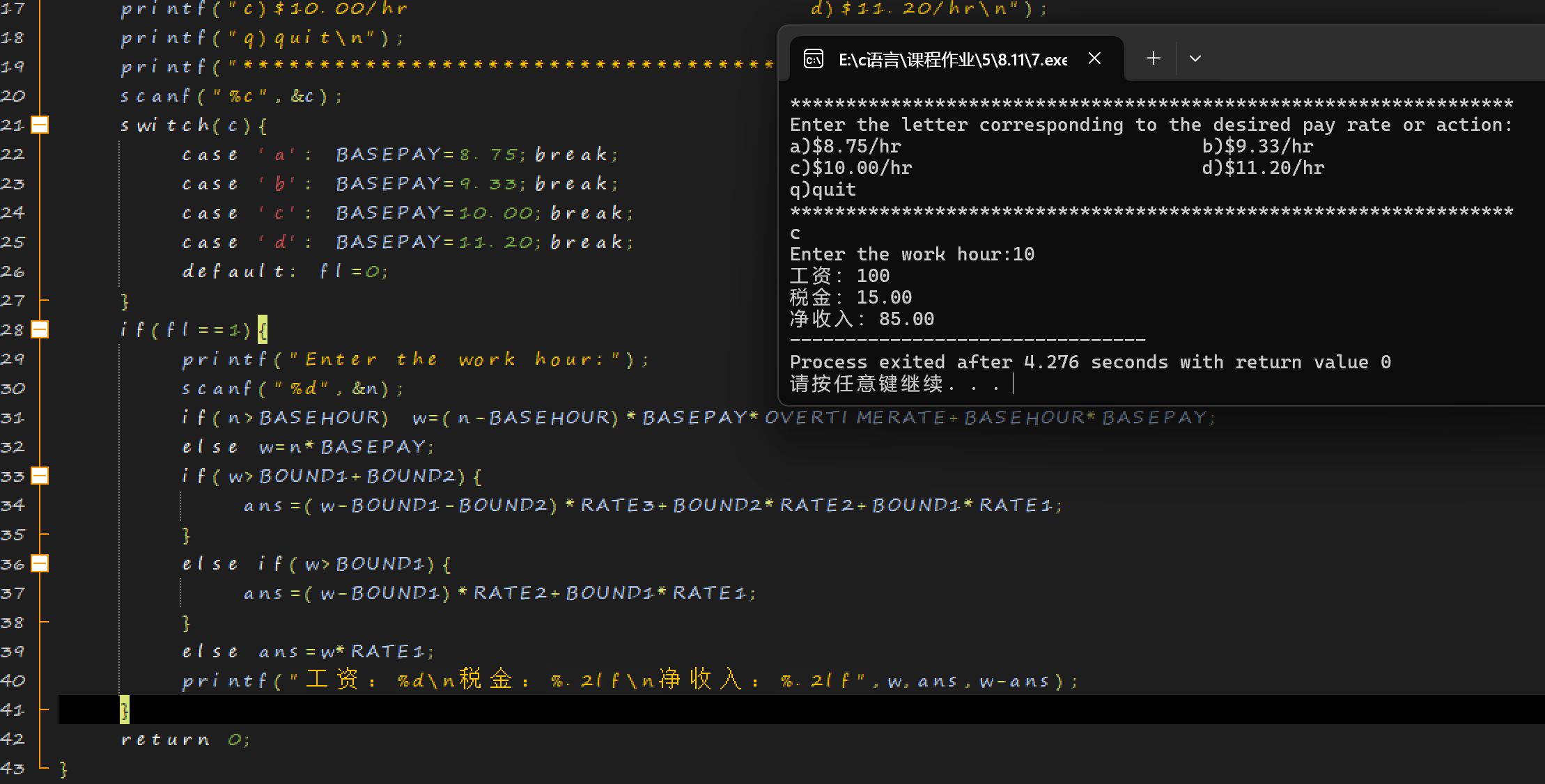The image size is (1545, 784).
Task: Collapse the switch block at line 21
Action: (x=40, y=125)
